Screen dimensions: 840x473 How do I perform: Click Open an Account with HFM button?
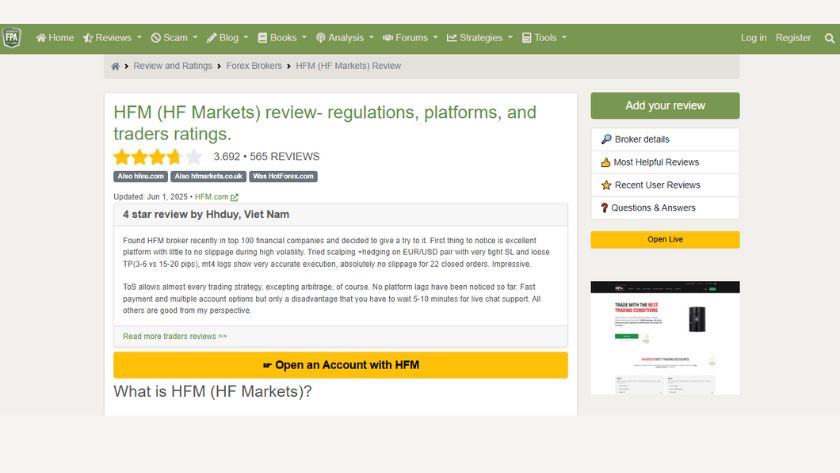pyautogui.click(x=340, y=365)
